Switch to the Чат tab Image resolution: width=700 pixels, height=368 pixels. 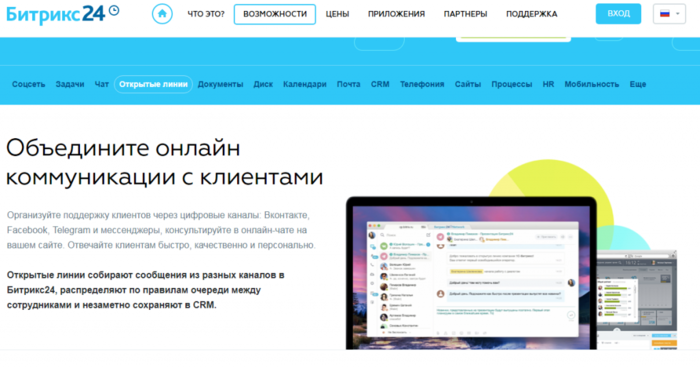(x=101, y=84)
